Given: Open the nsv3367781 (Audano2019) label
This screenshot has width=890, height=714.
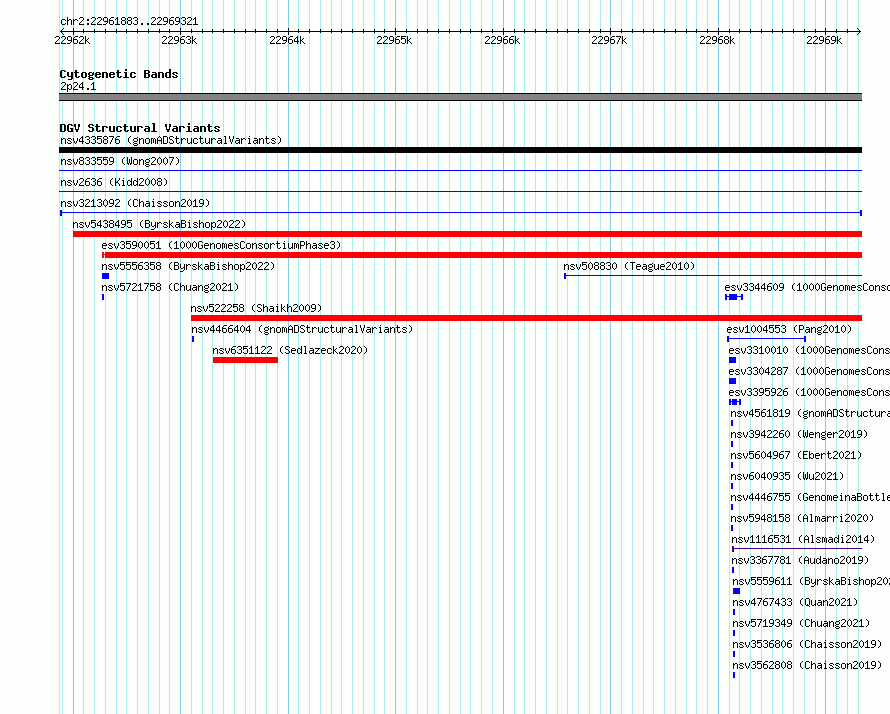Looking at the screenshot, I should [800, 560].
